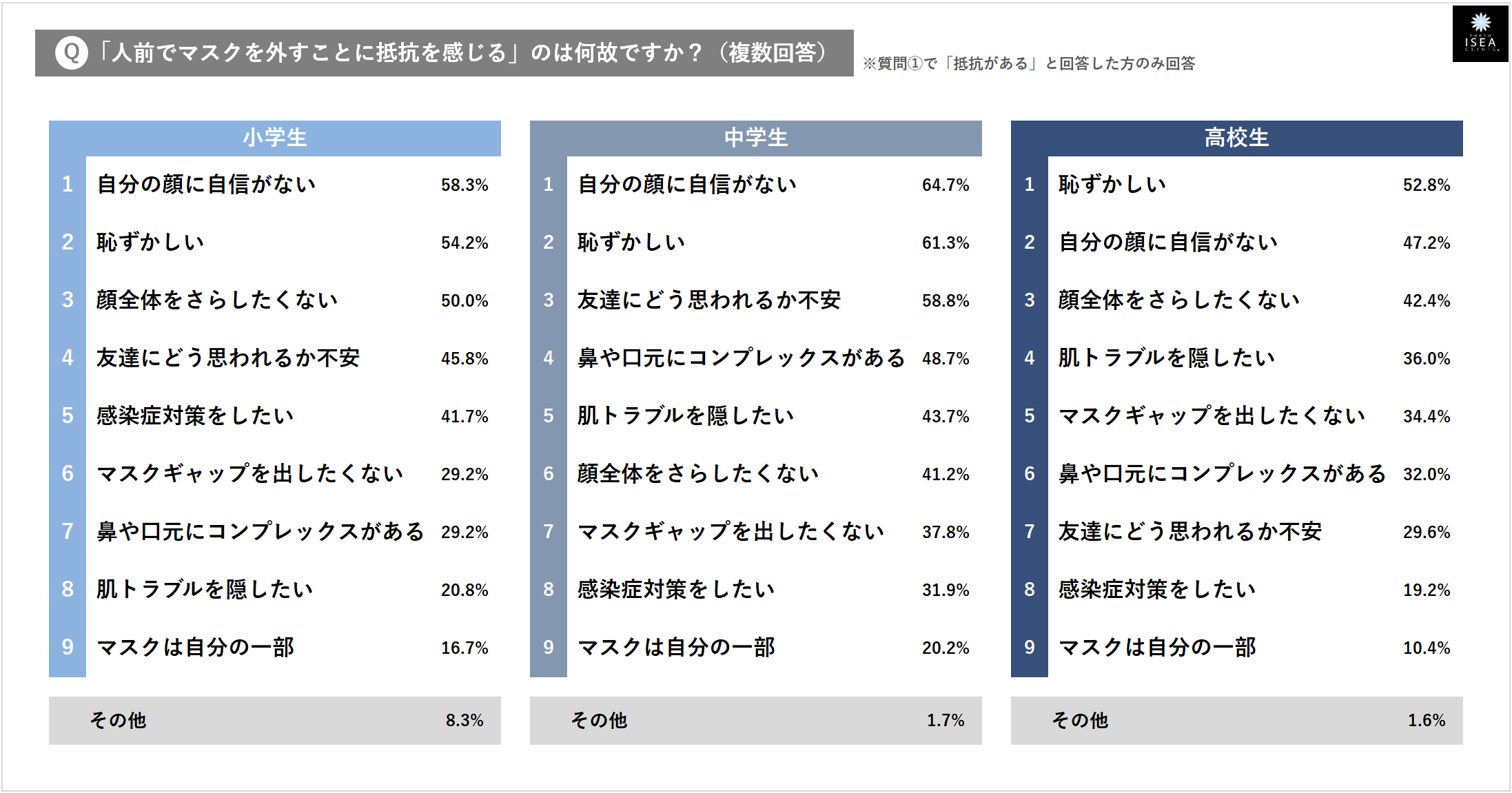1512x793 pixels.
Task: Click rank number 1 in the 小学生 column
Action: pos(67,184)
